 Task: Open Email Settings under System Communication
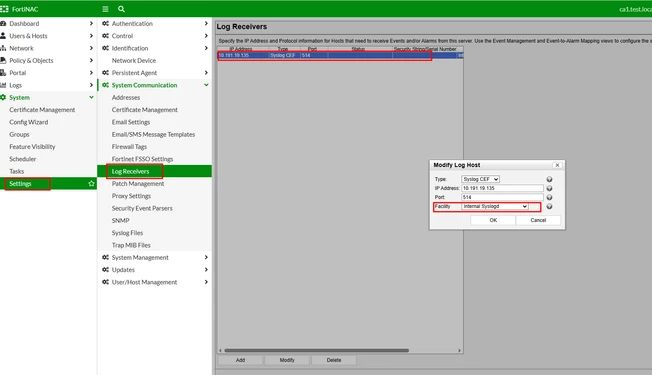click(131, 122)
